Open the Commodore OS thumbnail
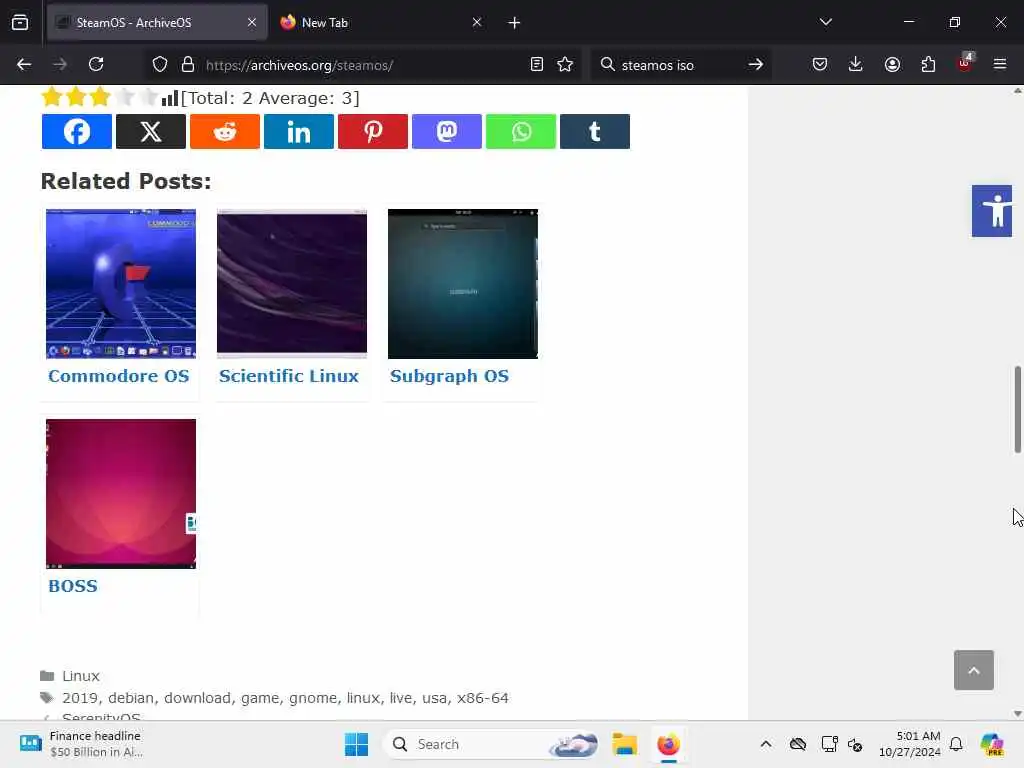Screen dimensions: 1024x768 [121, 284]
